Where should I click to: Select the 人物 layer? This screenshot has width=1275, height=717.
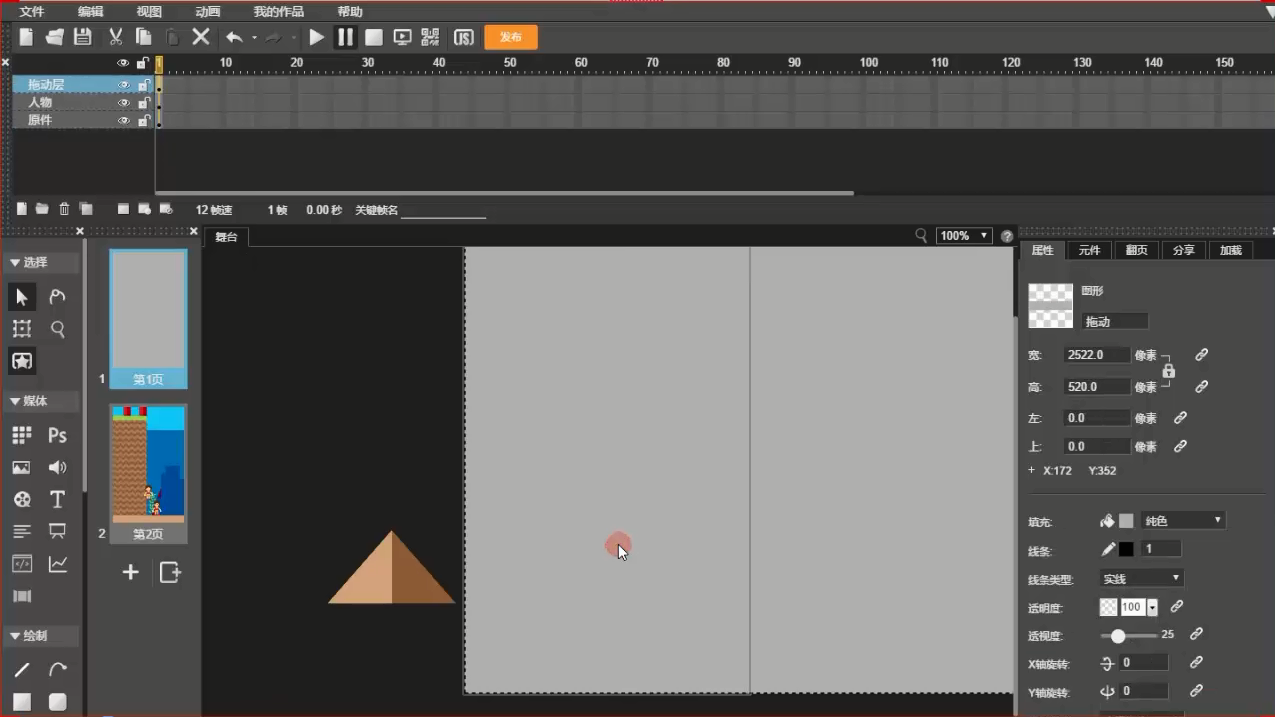[x=40, y=103]
